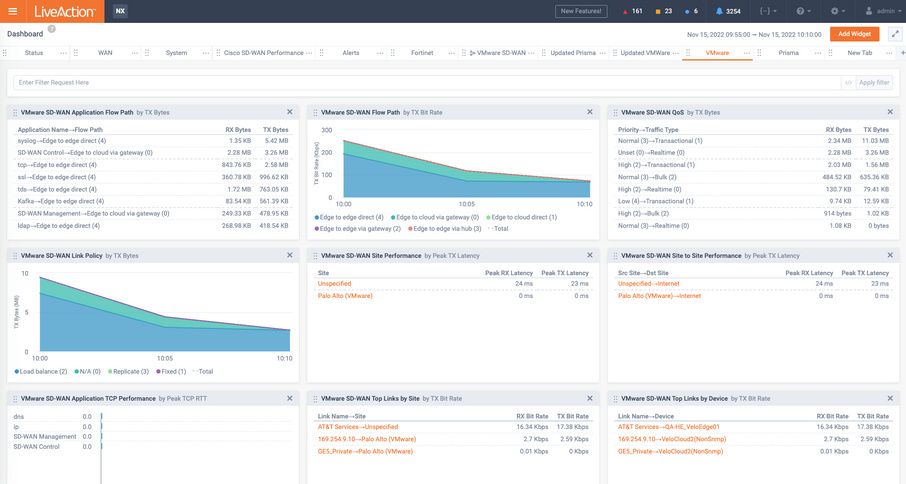
Task: Close Top Links by Device widget
Action: coord(890,399)
